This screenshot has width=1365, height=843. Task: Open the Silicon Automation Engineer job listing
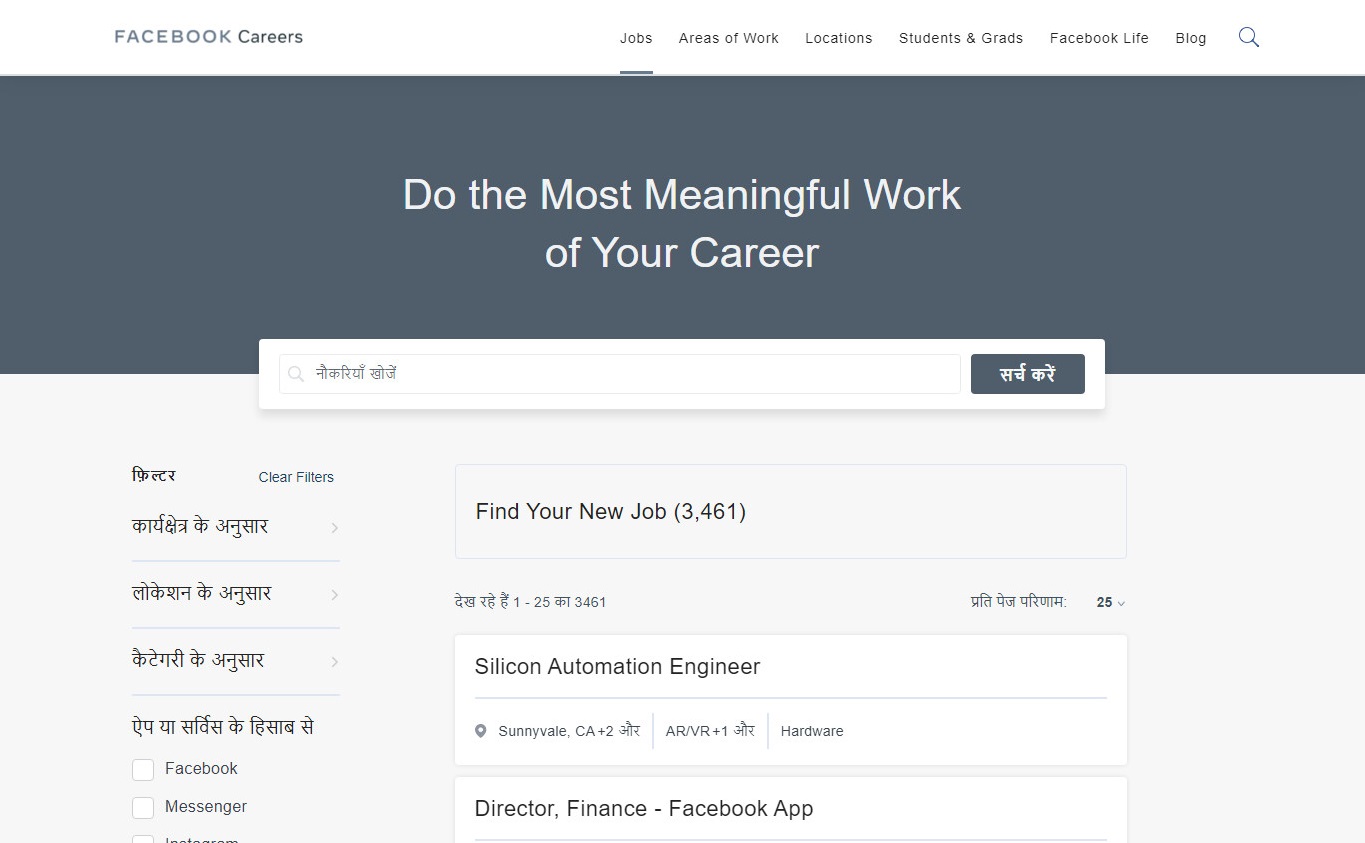pos(617,667)
